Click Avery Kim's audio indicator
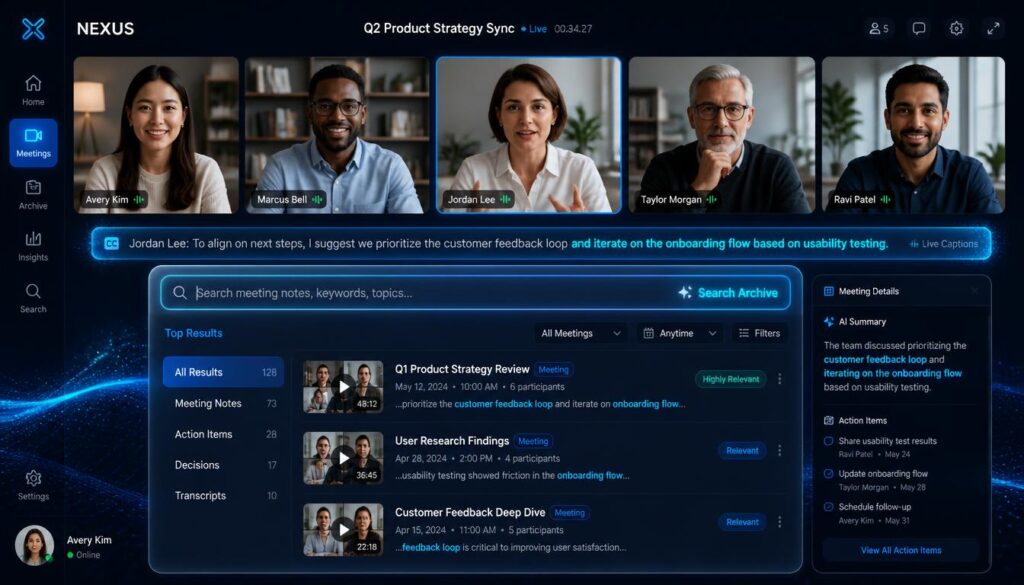The image size is (1024, 585). pos(138,200)
